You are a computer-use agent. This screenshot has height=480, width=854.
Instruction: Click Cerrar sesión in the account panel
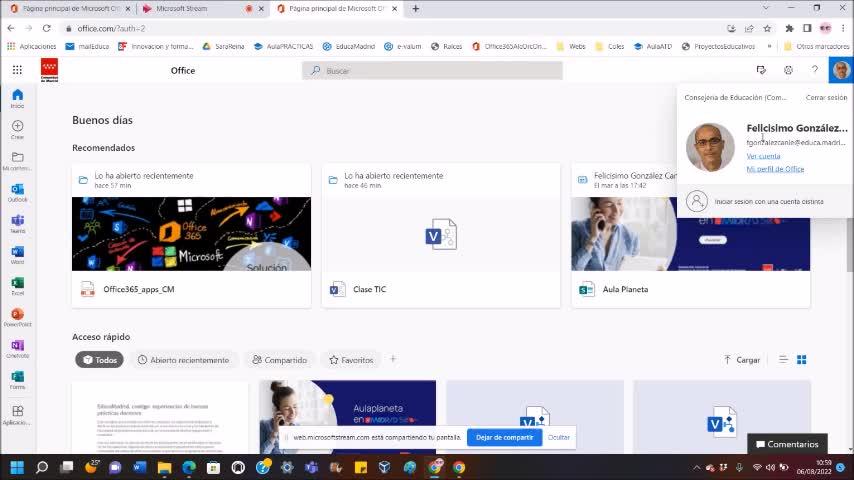(x=826, y=98)
